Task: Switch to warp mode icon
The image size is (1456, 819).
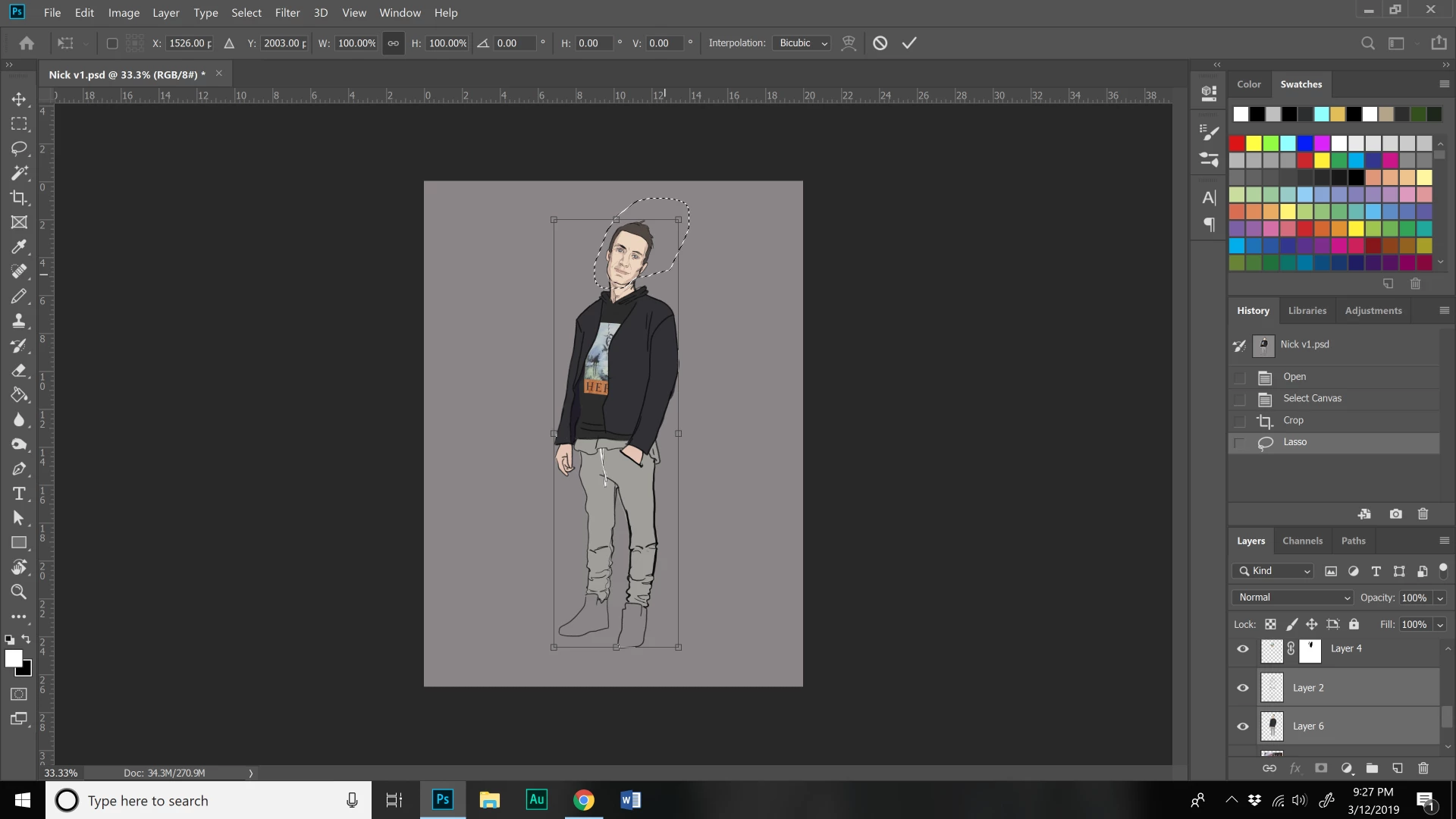Action: pos(849,43)
